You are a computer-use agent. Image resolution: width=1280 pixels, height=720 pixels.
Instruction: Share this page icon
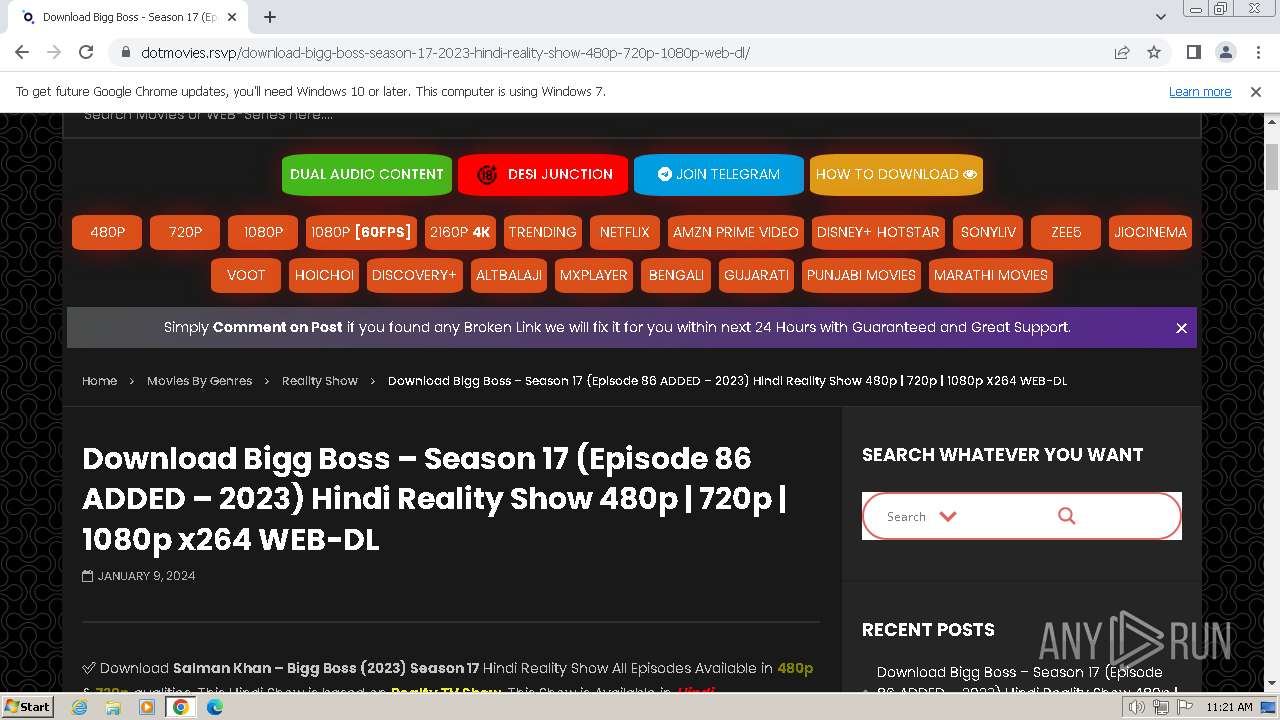coord(1122,52)
